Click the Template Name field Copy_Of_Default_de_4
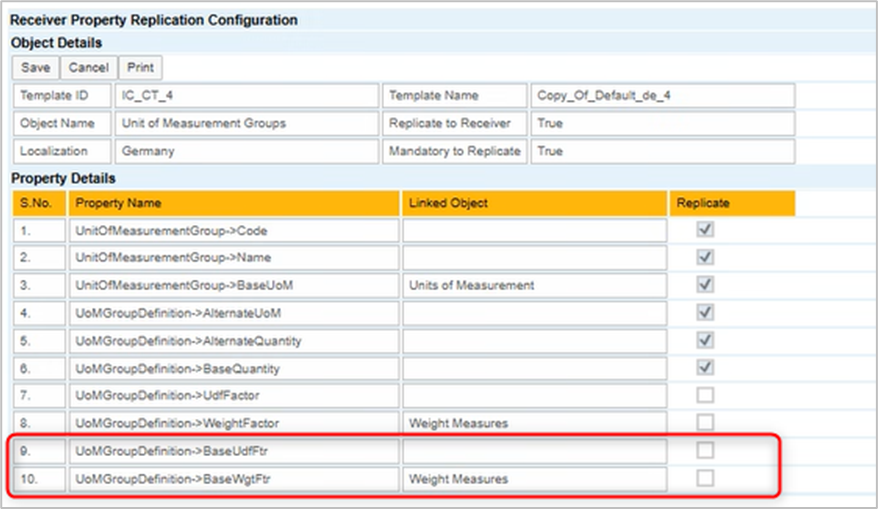 662,96
